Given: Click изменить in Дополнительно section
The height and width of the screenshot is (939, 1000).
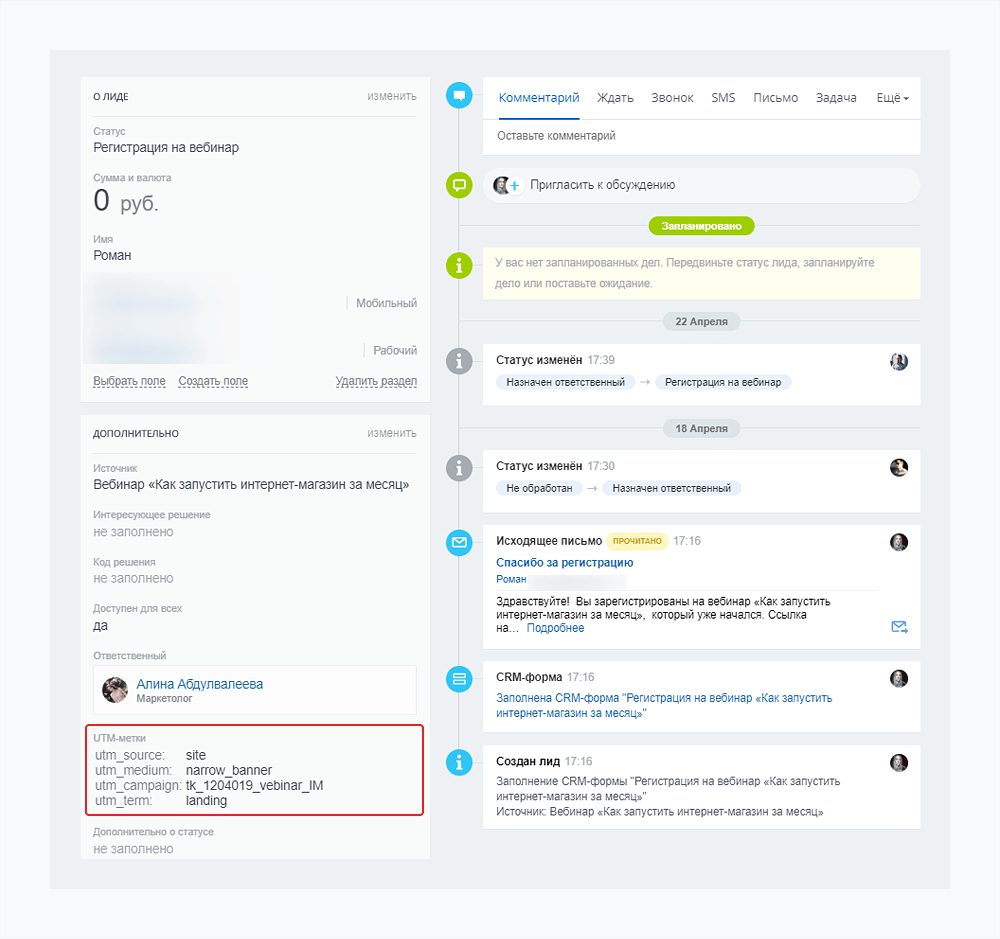Looking at the screenshot, I should 392,433.
